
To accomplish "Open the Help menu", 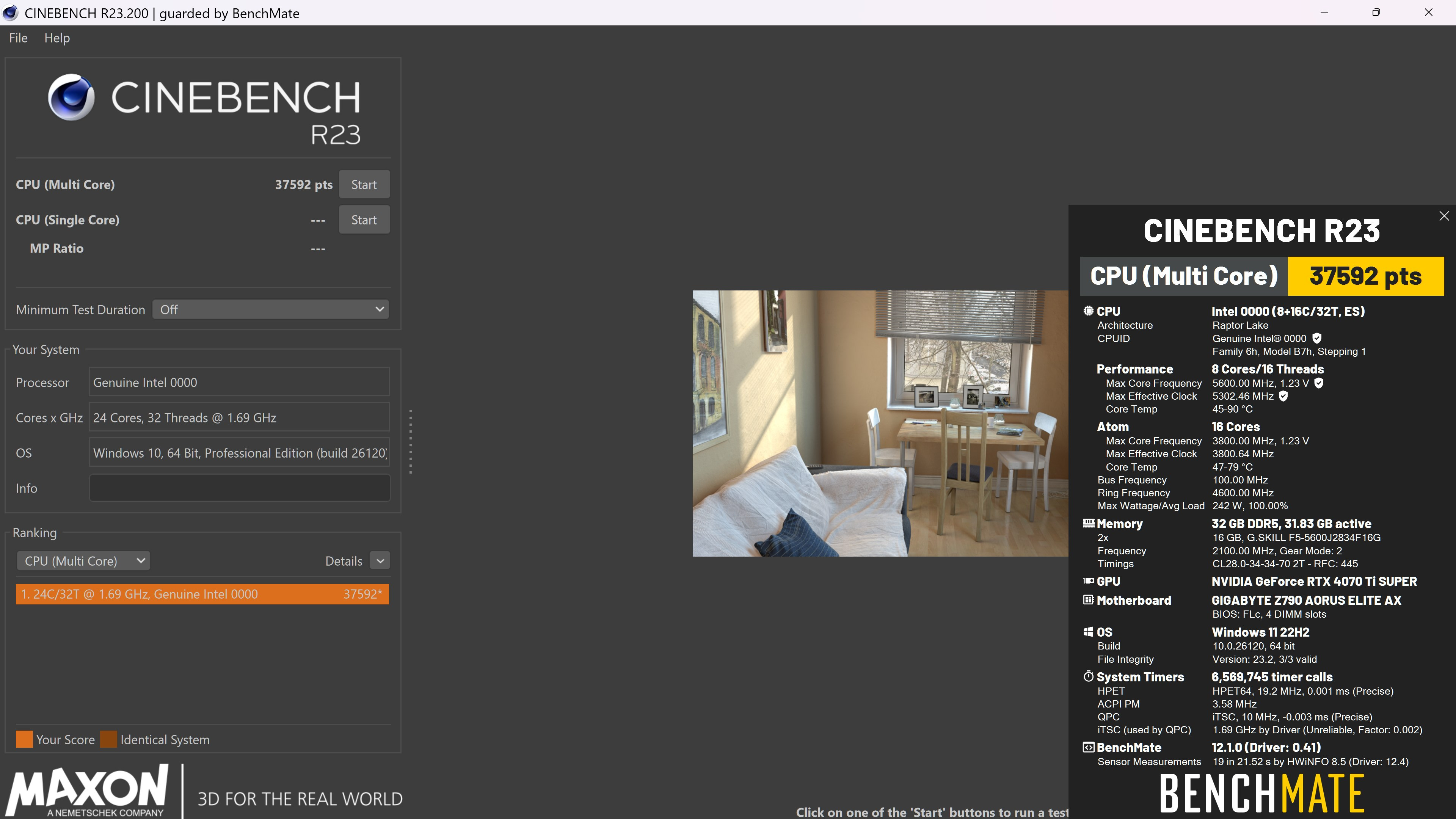I will (57, 38).
